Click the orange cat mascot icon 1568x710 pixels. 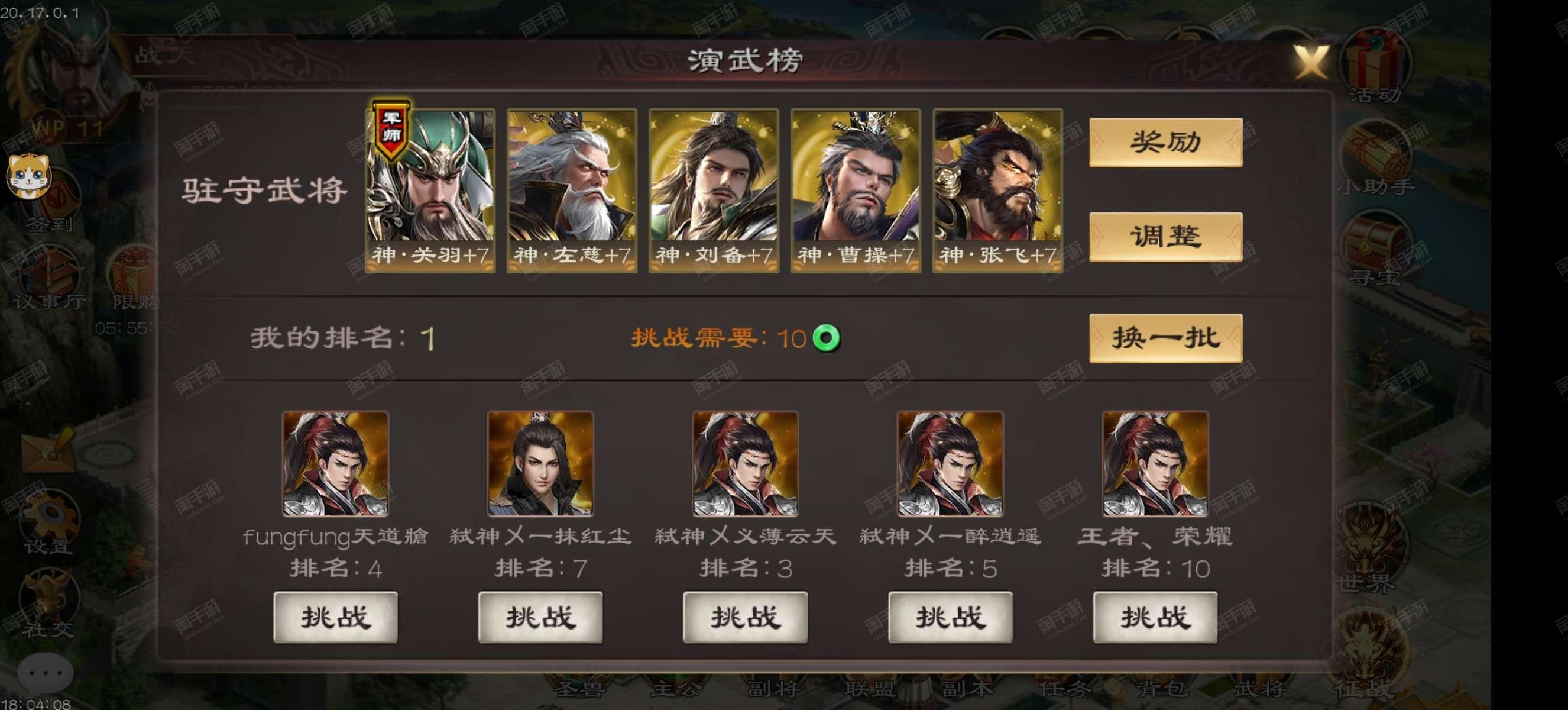point(28,176)
